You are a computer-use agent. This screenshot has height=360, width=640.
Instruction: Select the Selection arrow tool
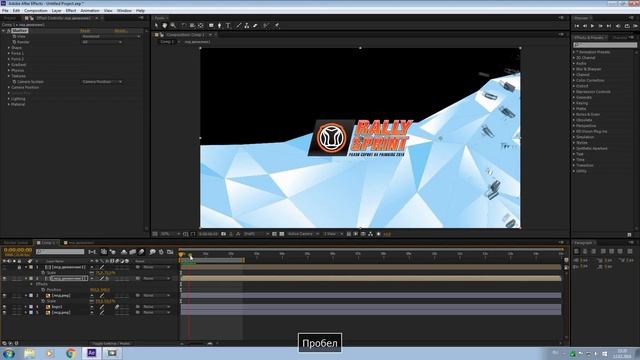tap(156, 25)
